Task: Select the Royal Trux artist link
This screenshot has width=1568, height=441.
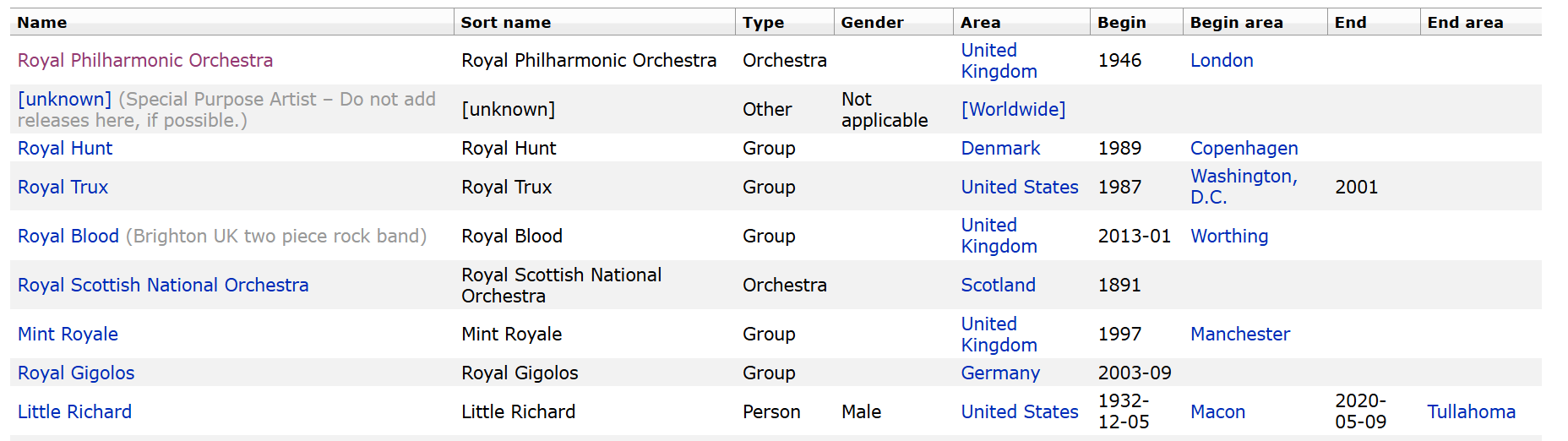Action: tap(63, 188)
